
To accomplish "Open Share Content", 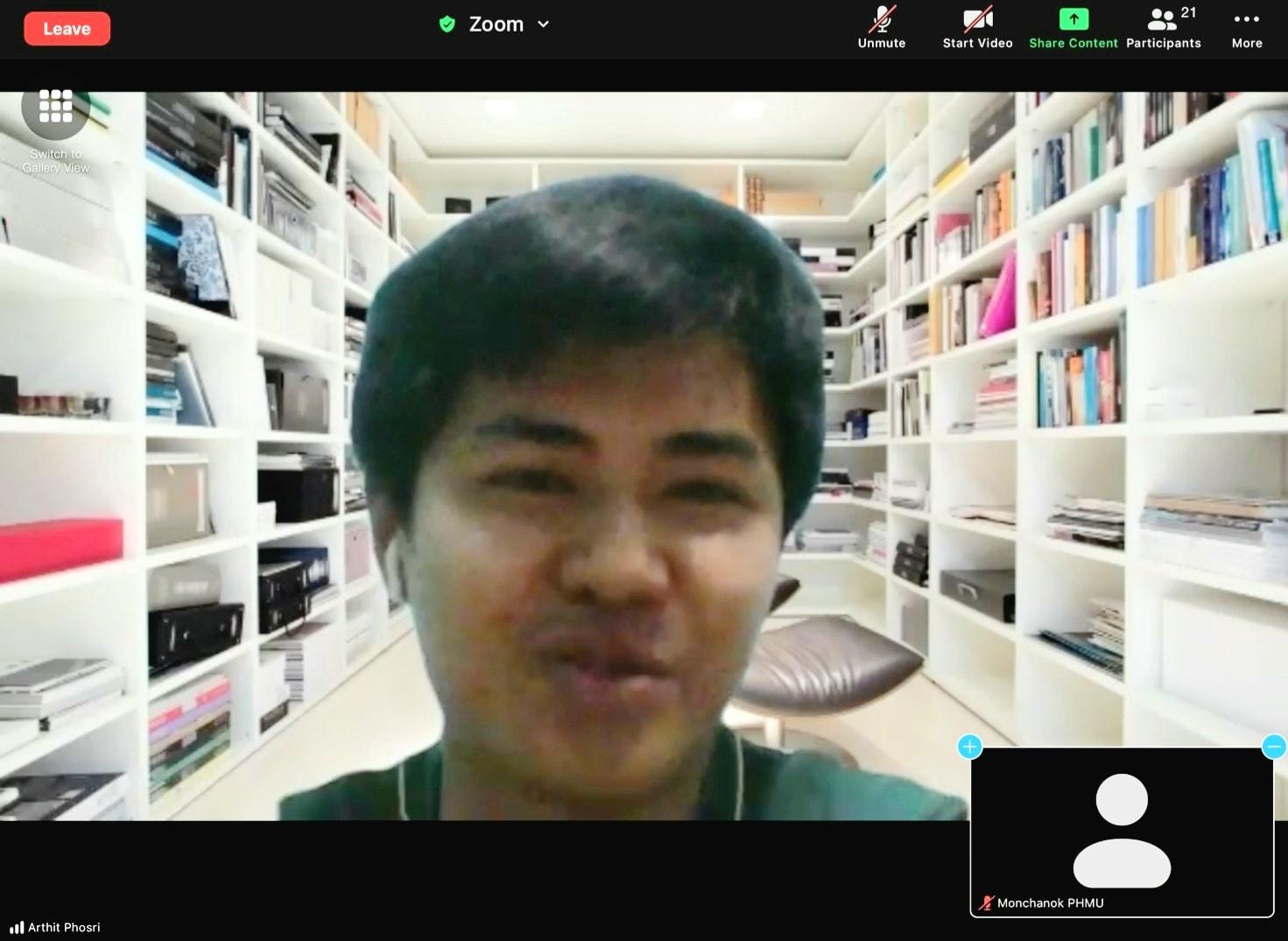I will [1073, 28].
